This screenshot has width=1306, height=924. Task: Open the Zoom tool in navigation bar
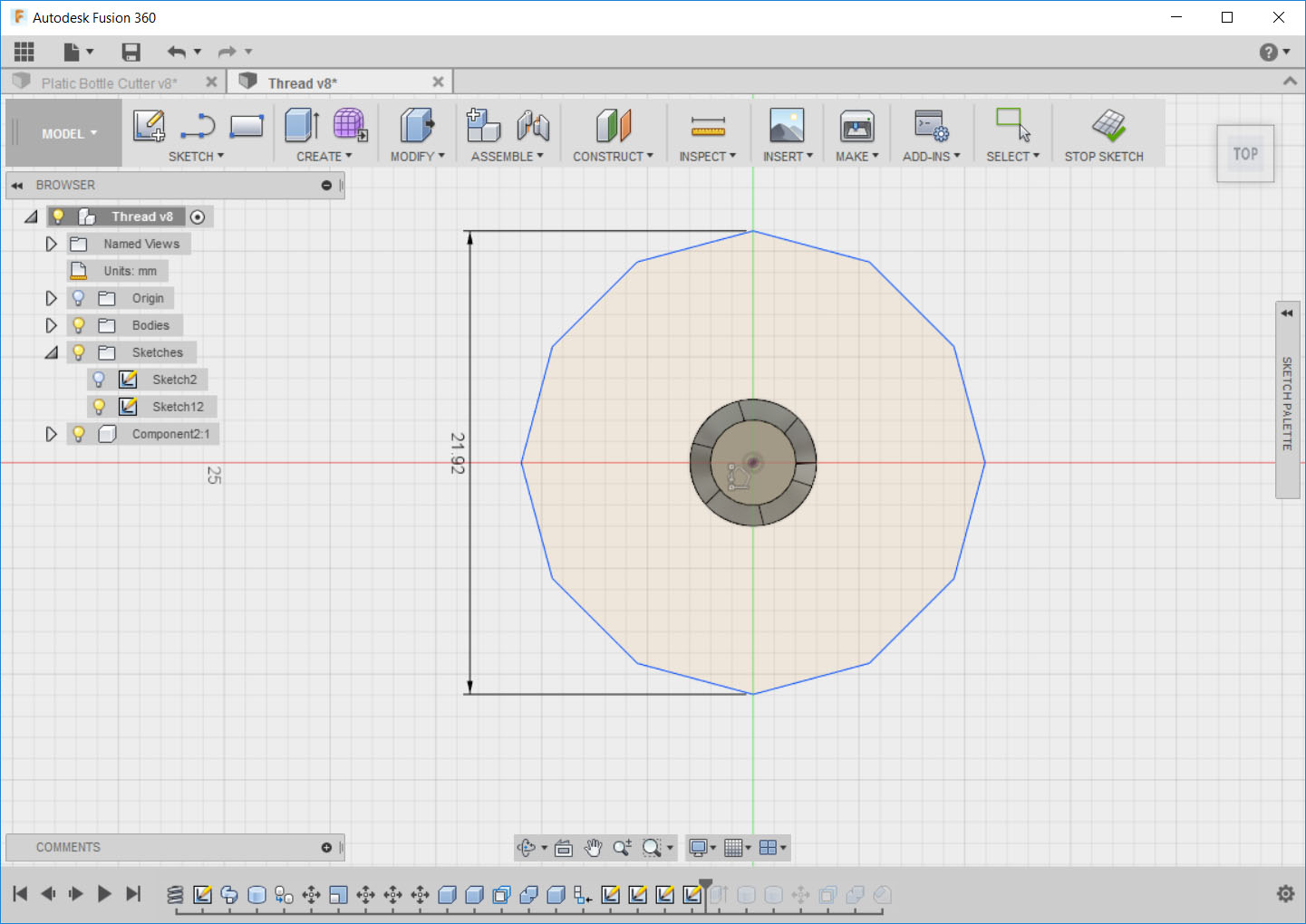click(622, 847)
